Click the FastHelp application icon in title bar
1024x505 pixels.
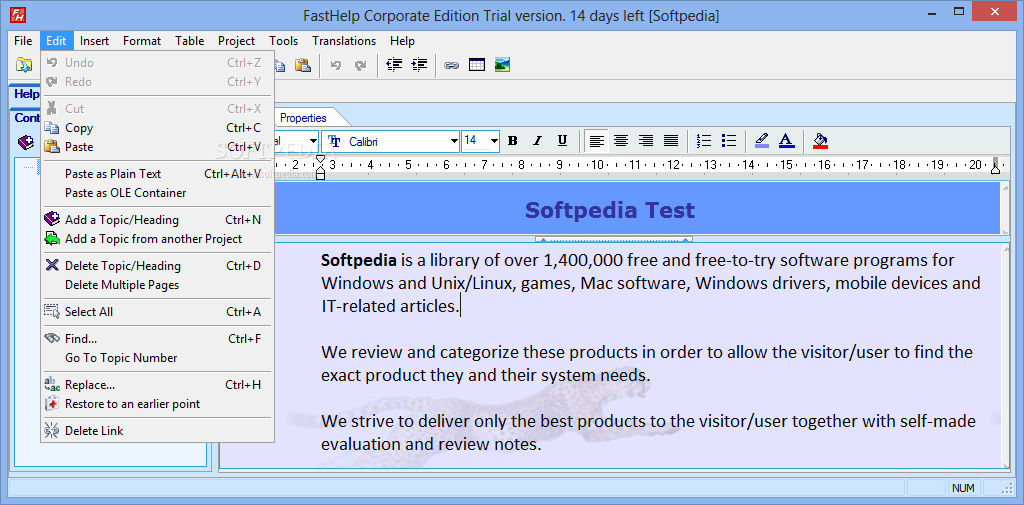pyautogui.click(x=16, y=14)
